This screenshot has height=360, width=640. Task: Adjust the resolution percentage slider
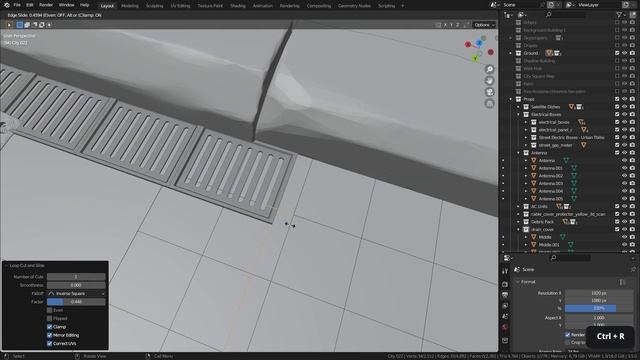(599, 309)
